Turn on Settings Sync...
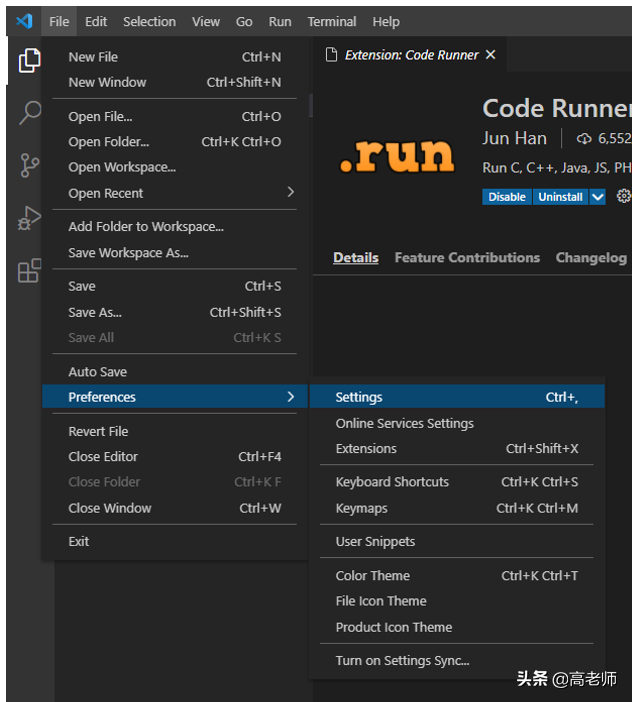Viewport: 632px width, 702px height. tap(457, 660)
